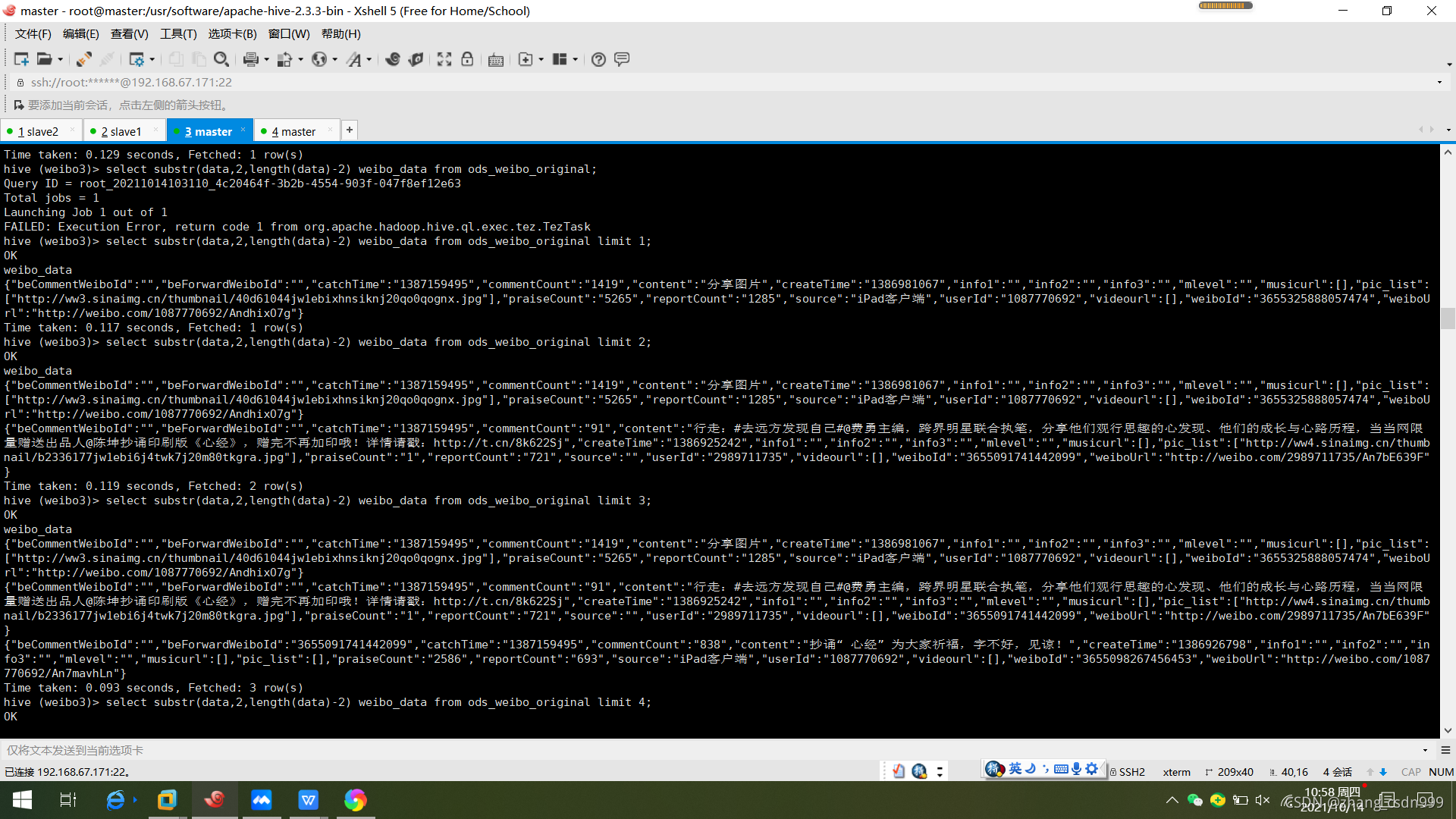Click the fullscreen toggle icon

point(444,59)
